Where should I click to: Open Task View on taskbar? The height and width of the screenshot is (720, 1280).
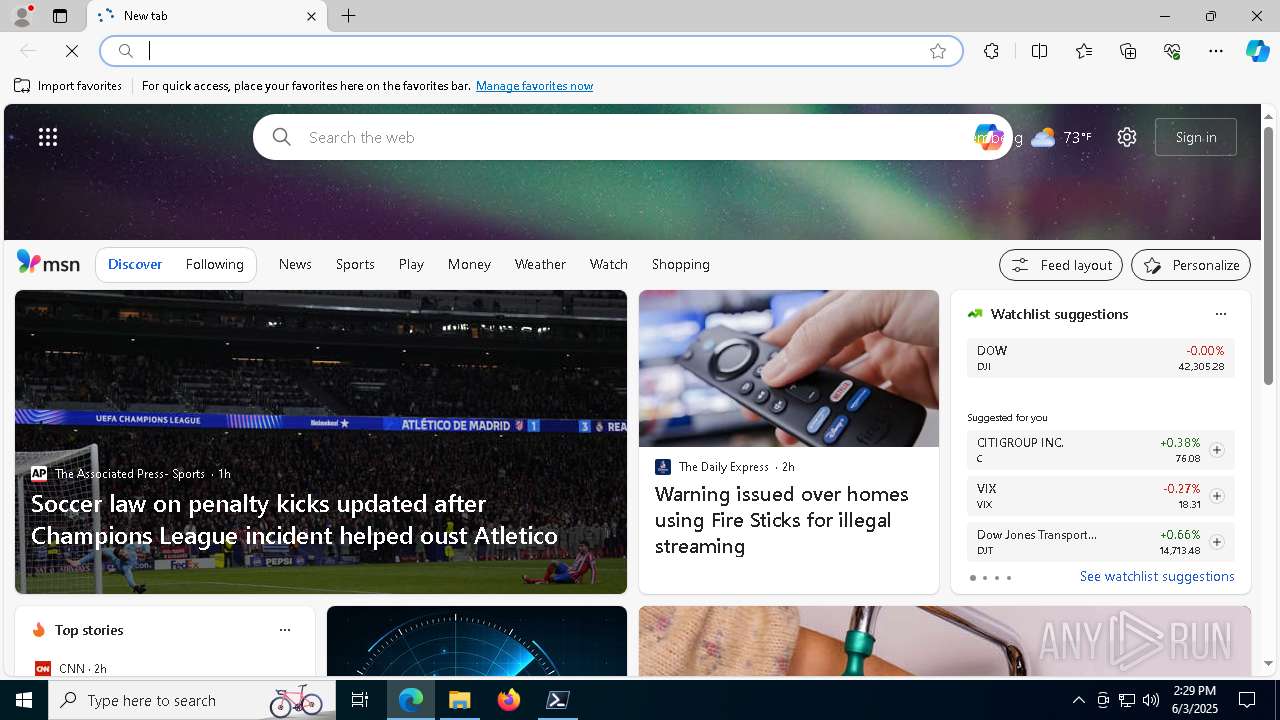[x=360, y=700]
